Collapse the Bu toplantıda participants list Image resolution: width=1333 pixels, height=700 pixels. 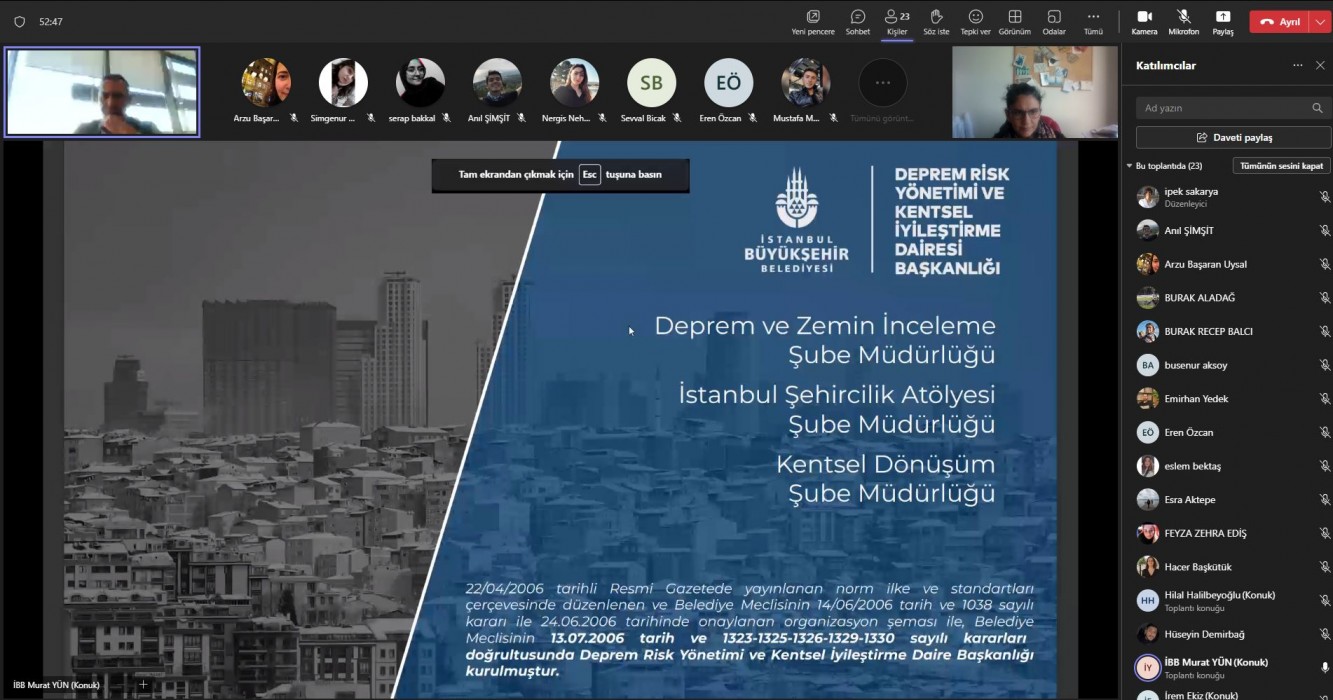(x=1130, y=166)
